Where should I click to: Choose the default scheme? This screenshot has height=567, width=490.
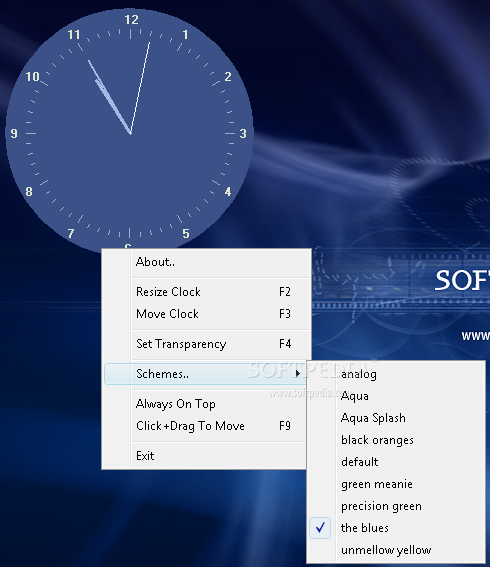[x=396, y=462]
